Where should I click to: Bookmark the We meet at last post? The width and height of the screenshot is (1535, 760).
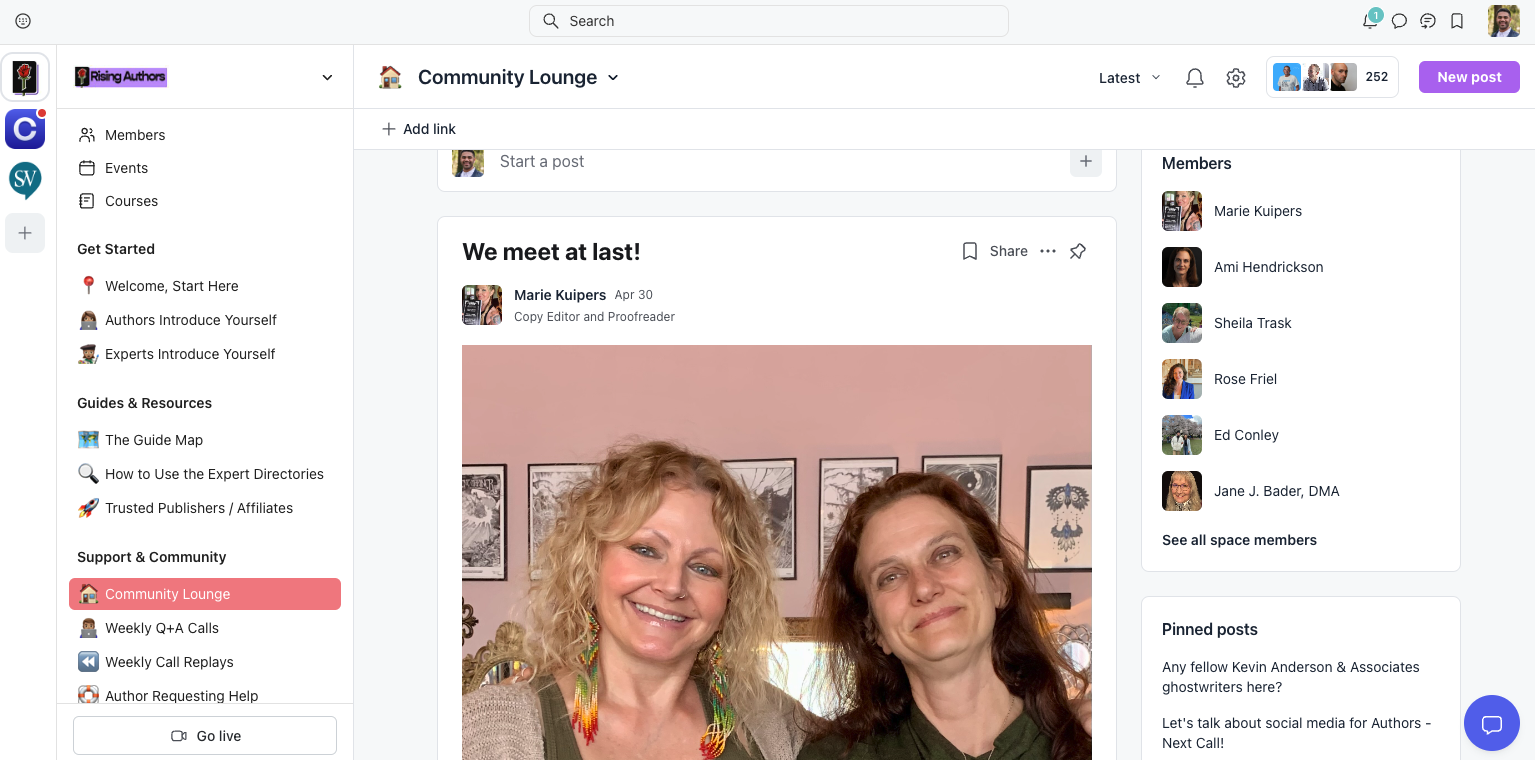969,251
